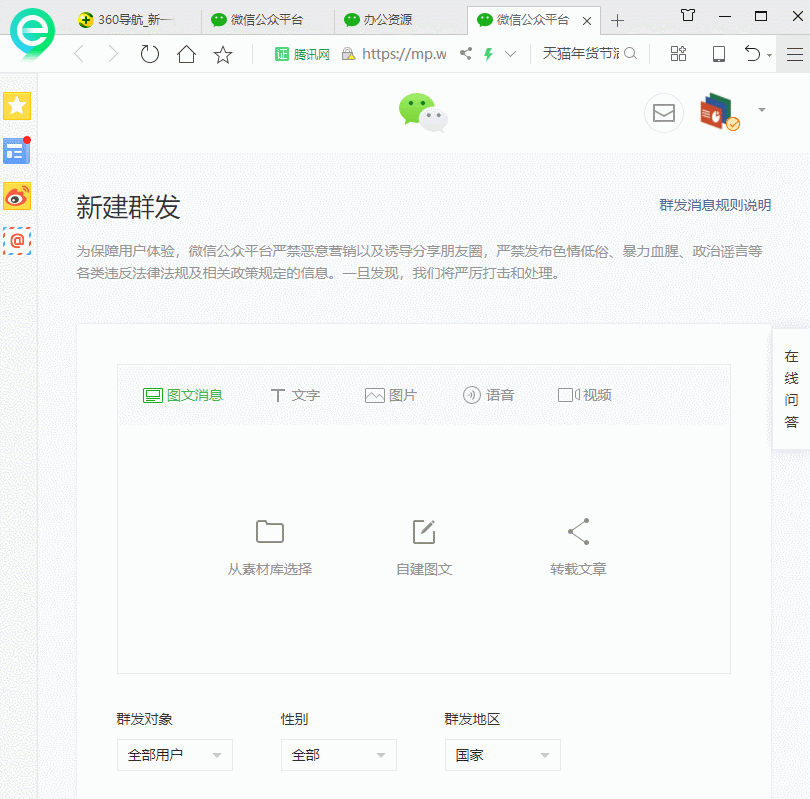Open the 群发地区 国家 dropdown
Screen dimensions: 810x799
tap(502, 755)
